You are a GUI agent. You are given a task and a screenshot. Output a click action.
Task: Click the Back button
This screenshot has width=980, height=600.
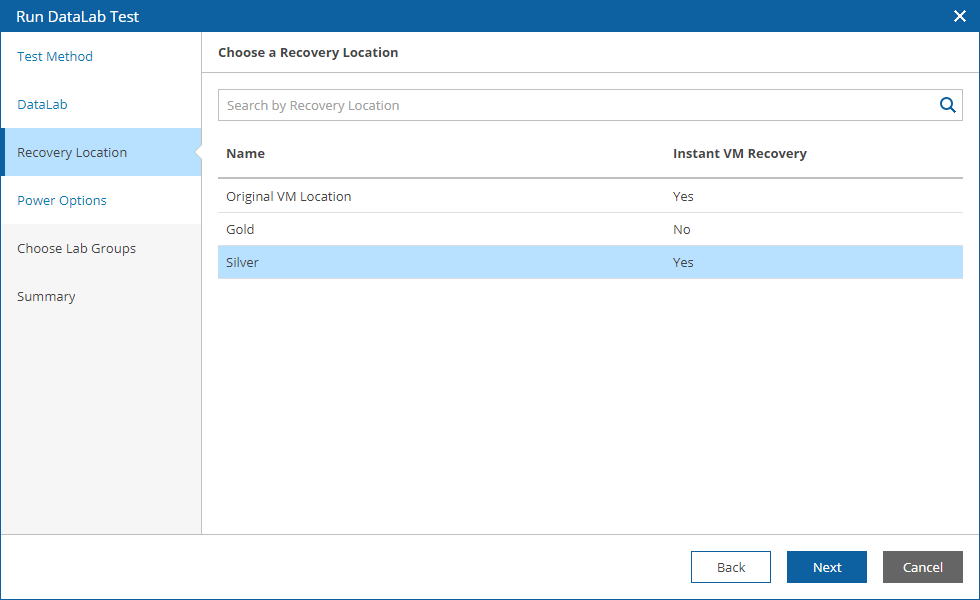coord(731,567)
